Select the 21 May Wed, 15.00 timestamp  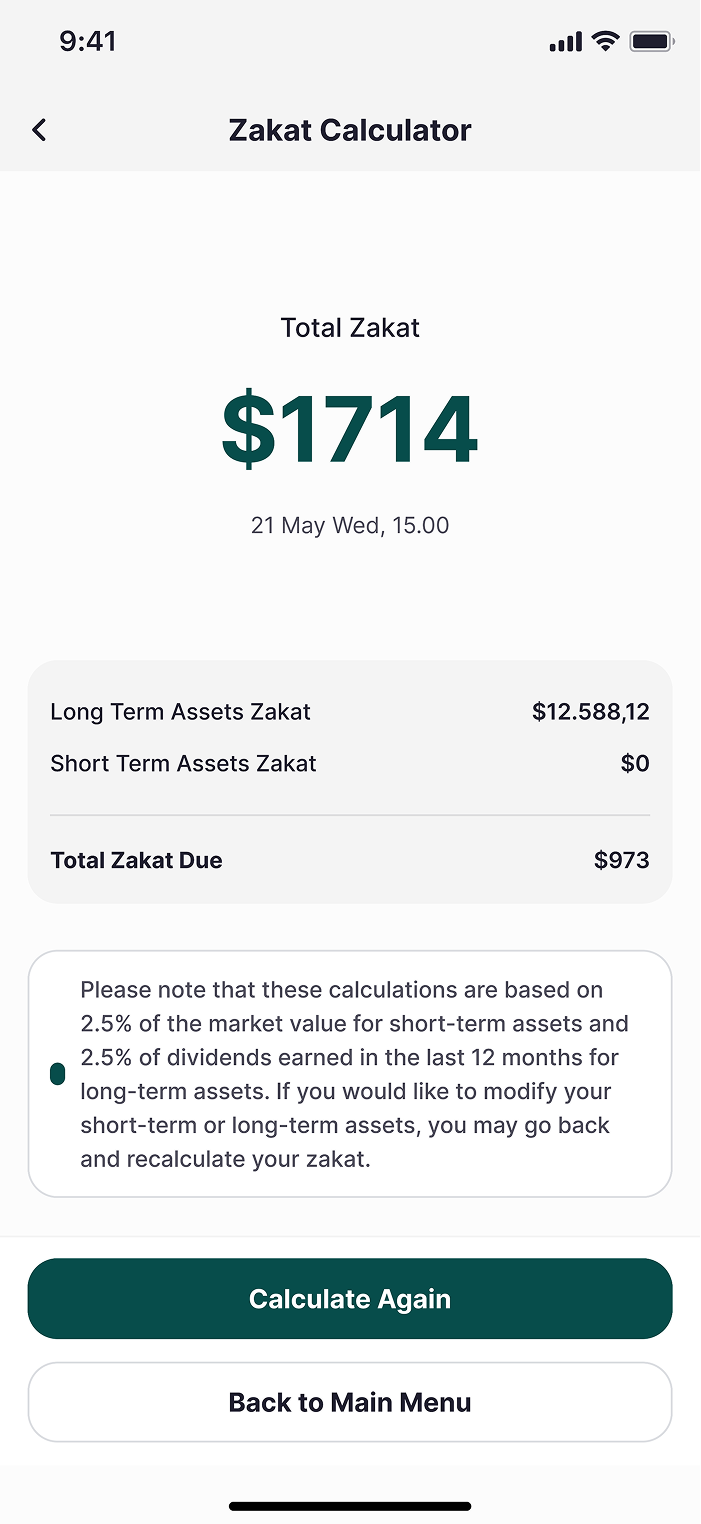pyautogui.click(x=350, y=525)
